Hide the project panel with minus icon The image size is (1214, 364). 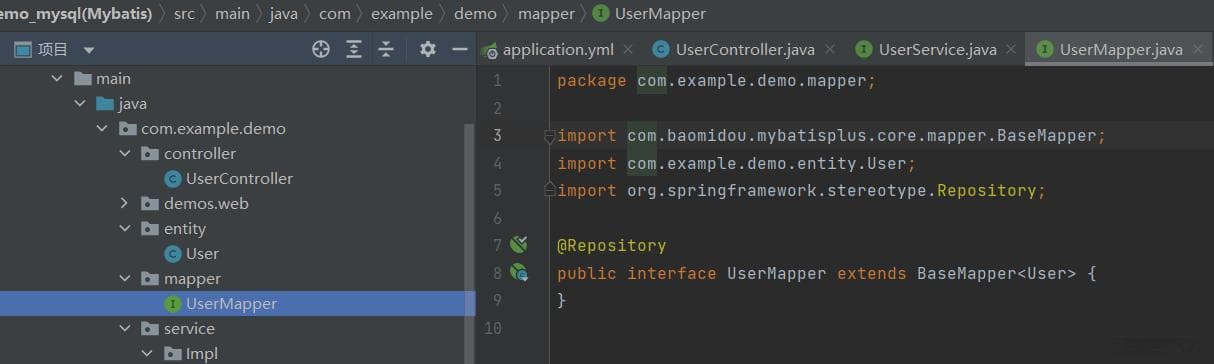coord(460,49)
